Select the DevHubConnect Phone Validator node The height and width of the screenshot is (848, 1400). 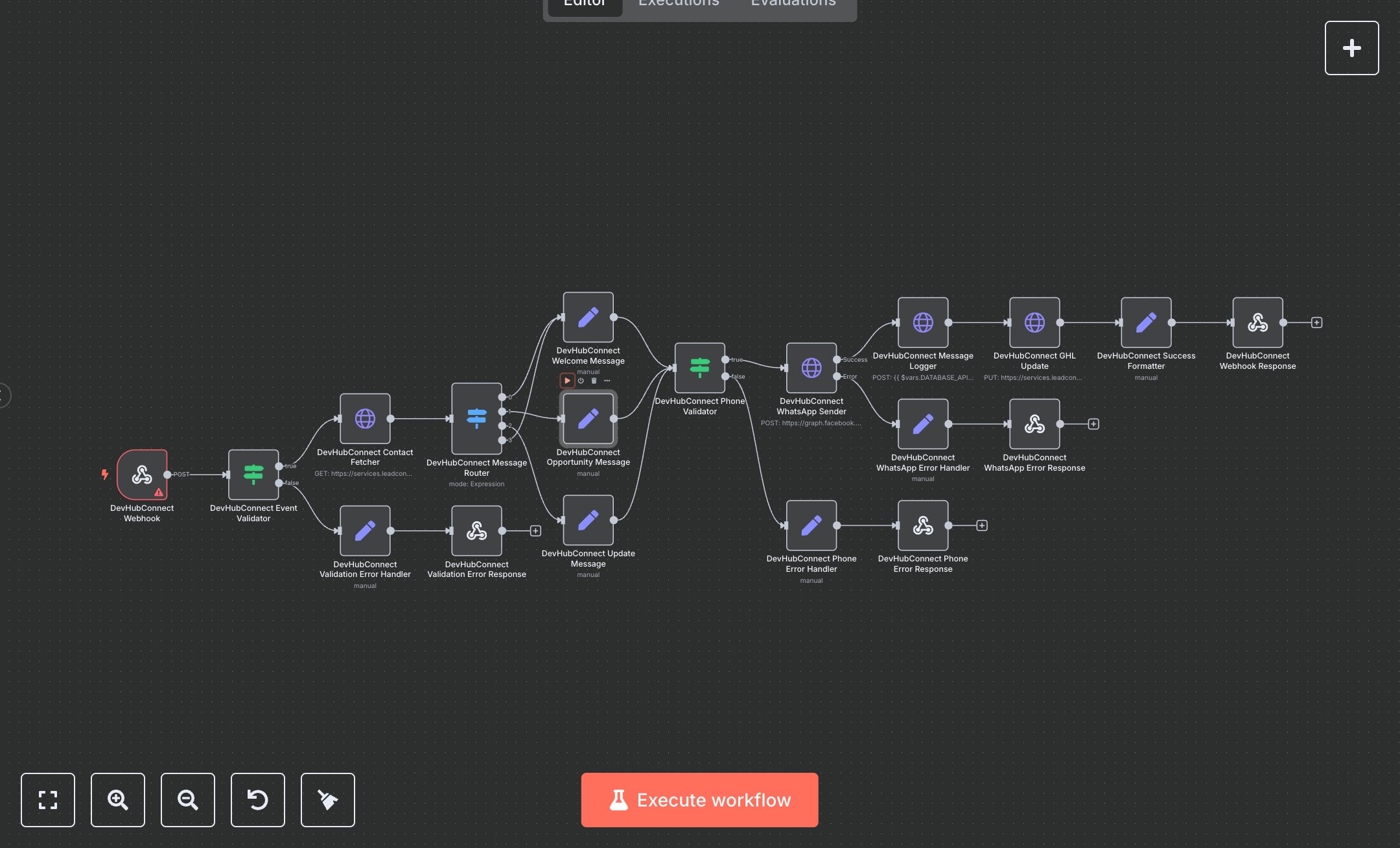[x=699, y=368]
